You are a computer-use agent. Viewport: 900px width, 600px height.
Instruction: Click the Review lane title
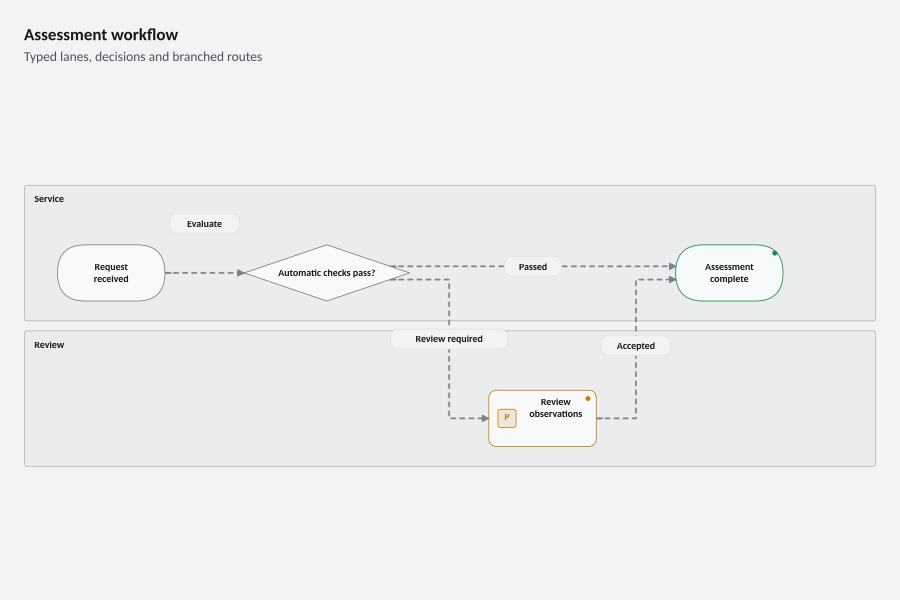[49, 344]
